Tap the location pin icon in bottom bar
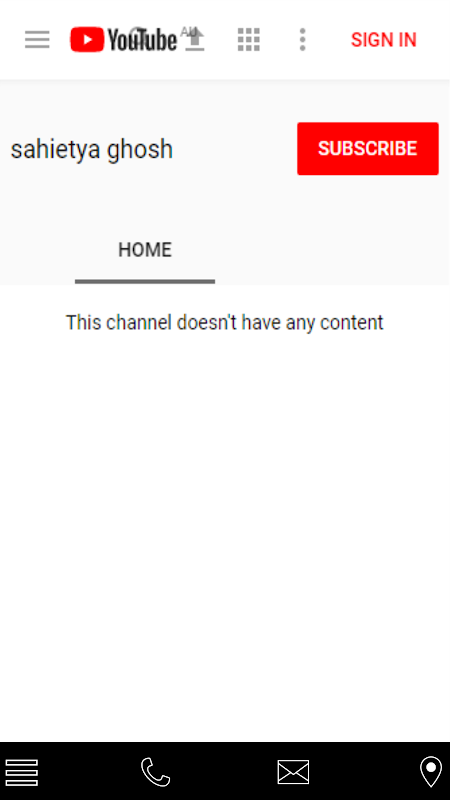This screenshot has width=450, height=800. [431, 771]
